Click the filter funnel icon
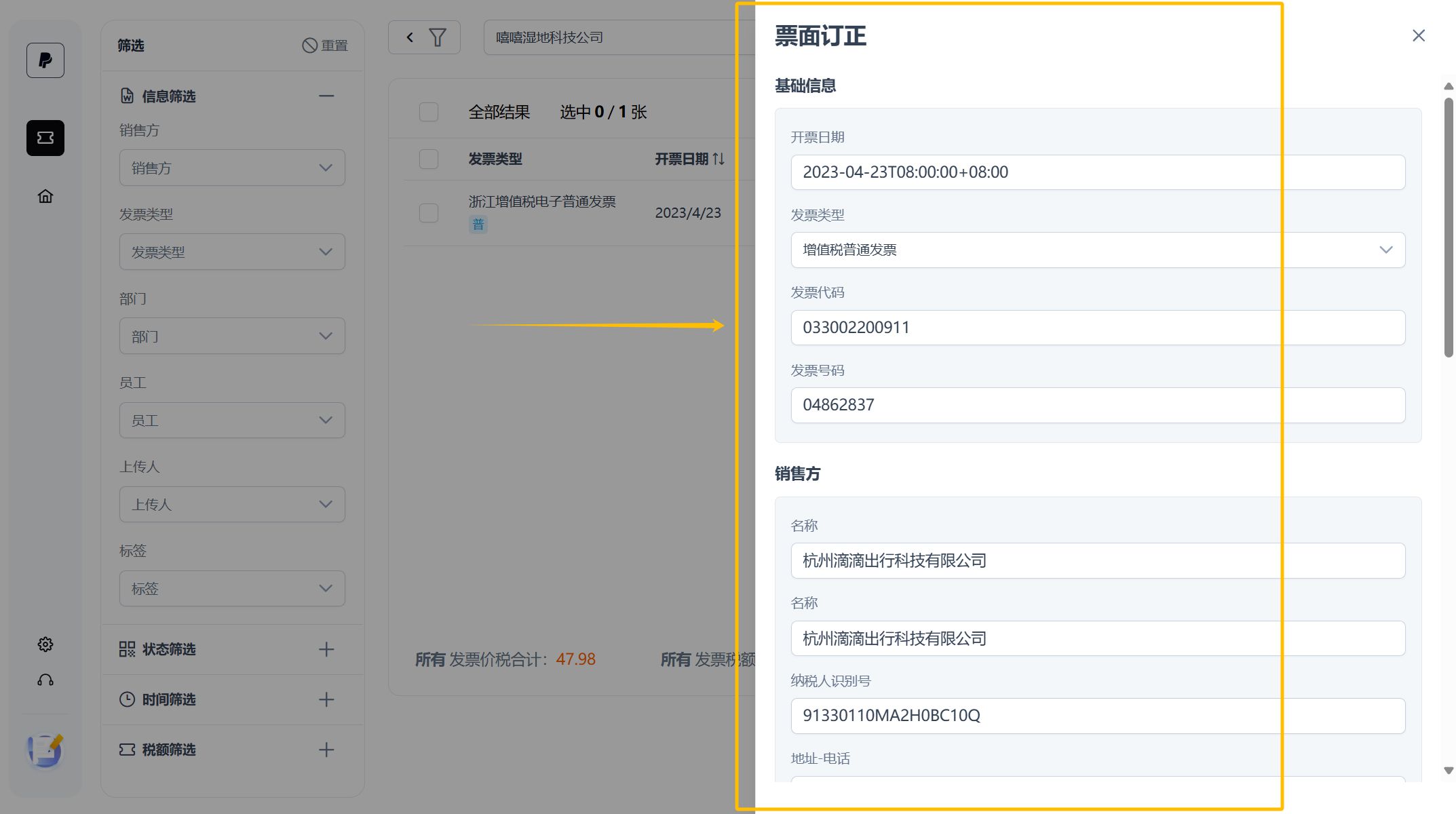This screenshot has height=814, width=1456. (438, 37)
